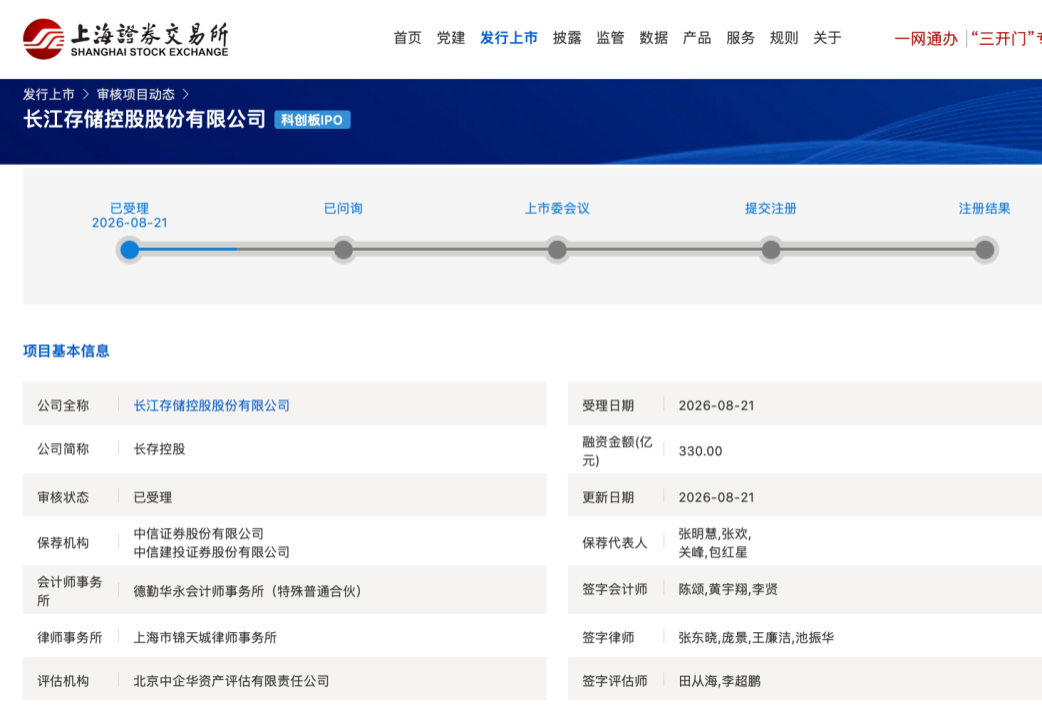Open the 关于 navigation item
The height and width of the screenshot is (719, 1042).
coord(827,38)
